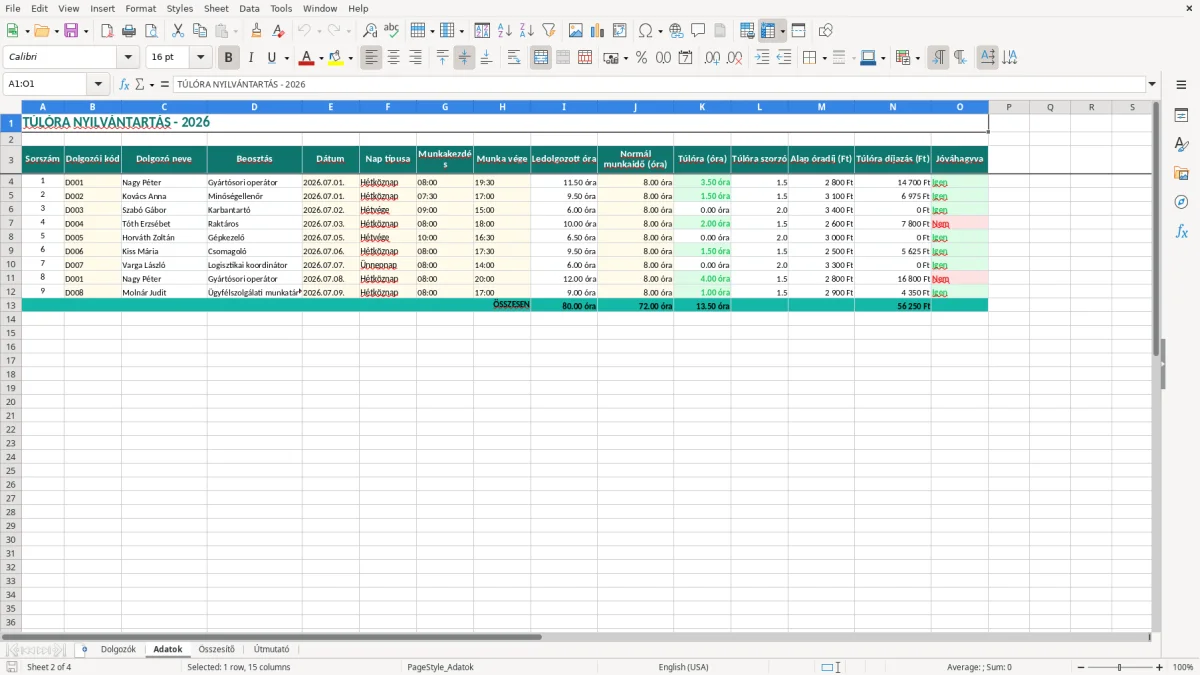This screenshot has width=1200, height=675.
Task: Toggle Align Left
Action: point(371,58)
